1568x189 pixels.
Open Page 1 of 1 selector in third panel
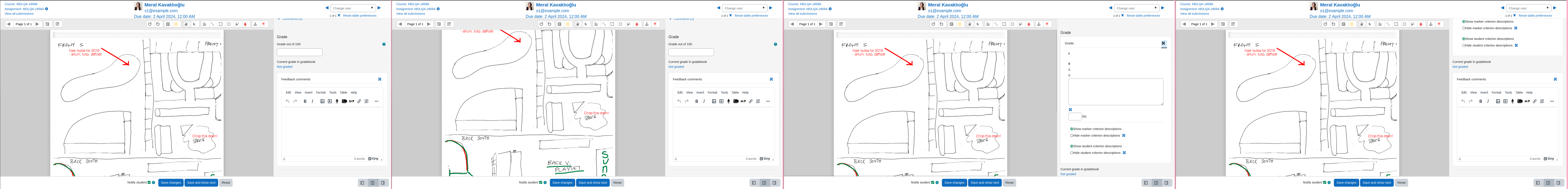pyautogui.click(x=807, y=24)
